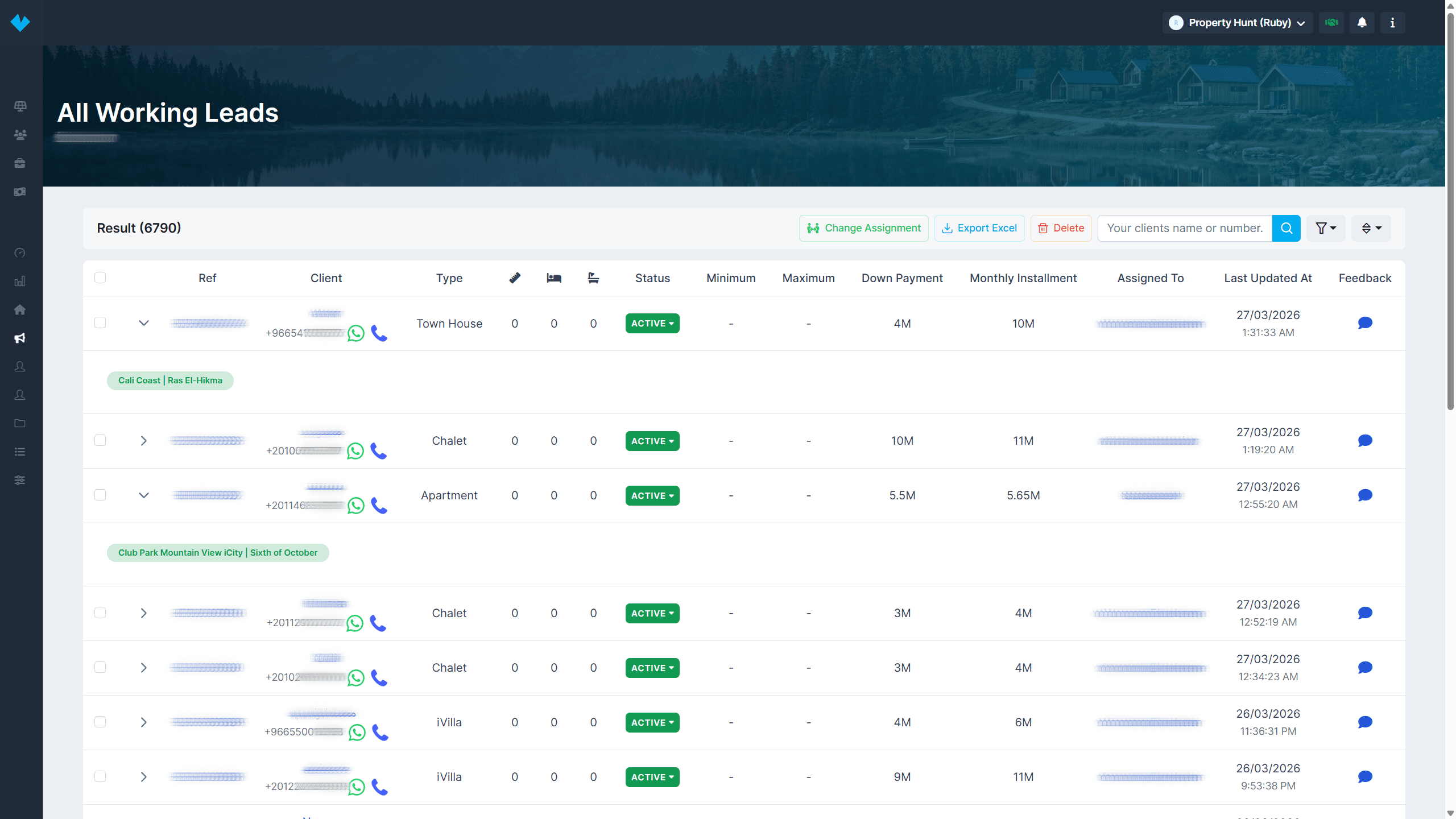1456x819 pixels.
Task: Click the Delete button
Action: coord(1061,228)
